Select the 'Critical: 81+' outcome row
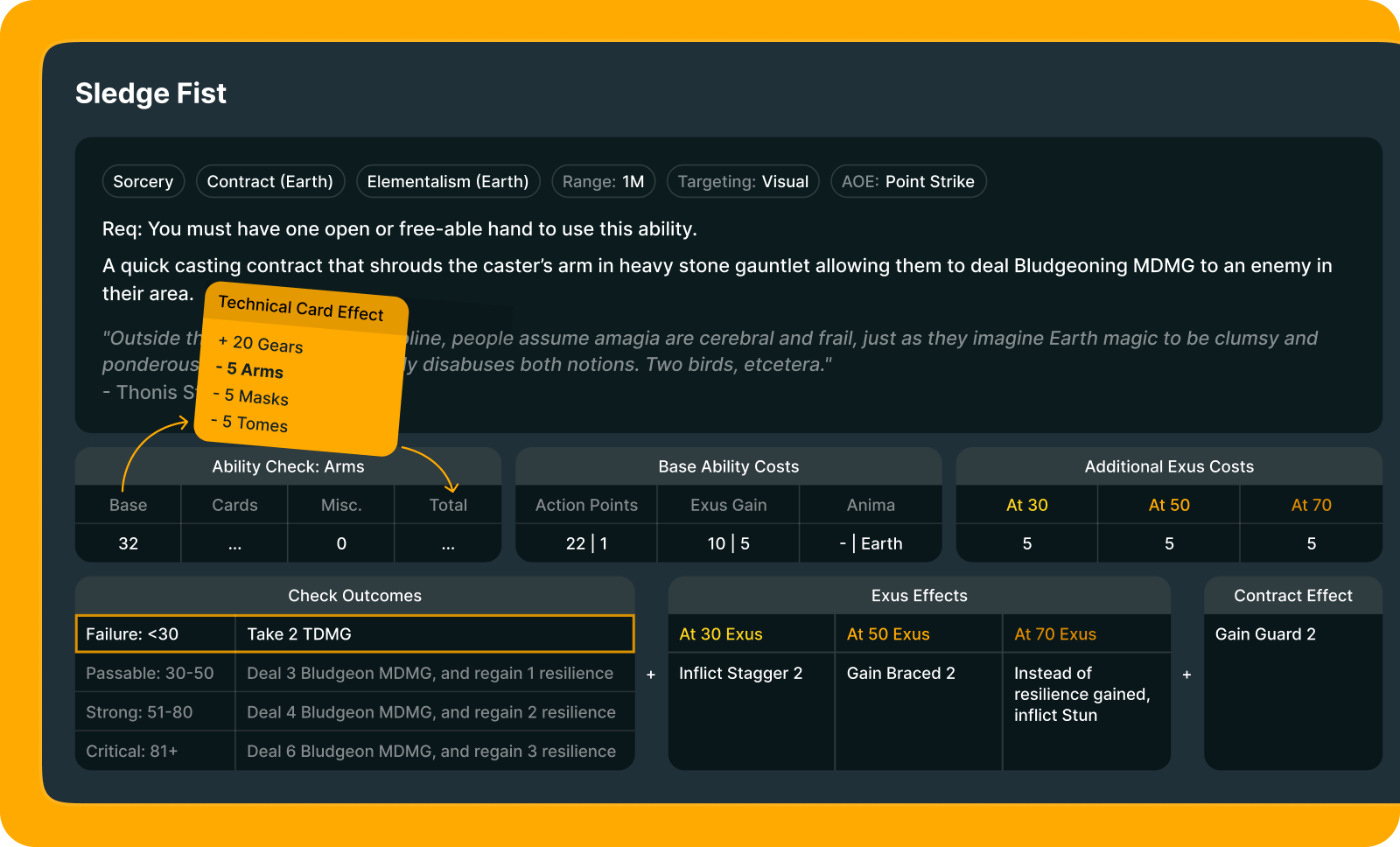The image size is (1400, 847). (354, 751)
